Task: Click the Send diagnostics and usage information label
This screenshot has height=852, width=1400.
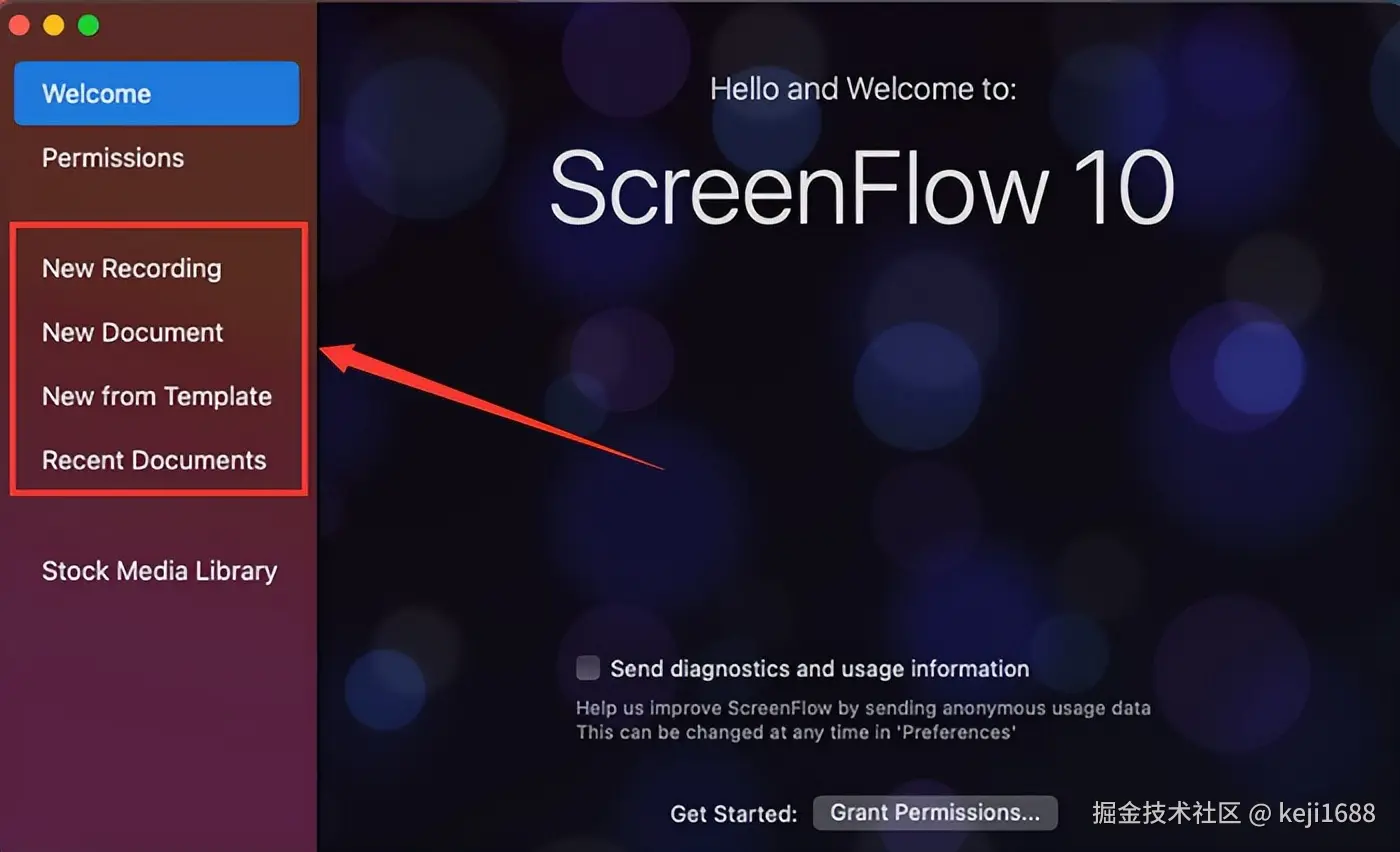Action: (x=820, y=669)
